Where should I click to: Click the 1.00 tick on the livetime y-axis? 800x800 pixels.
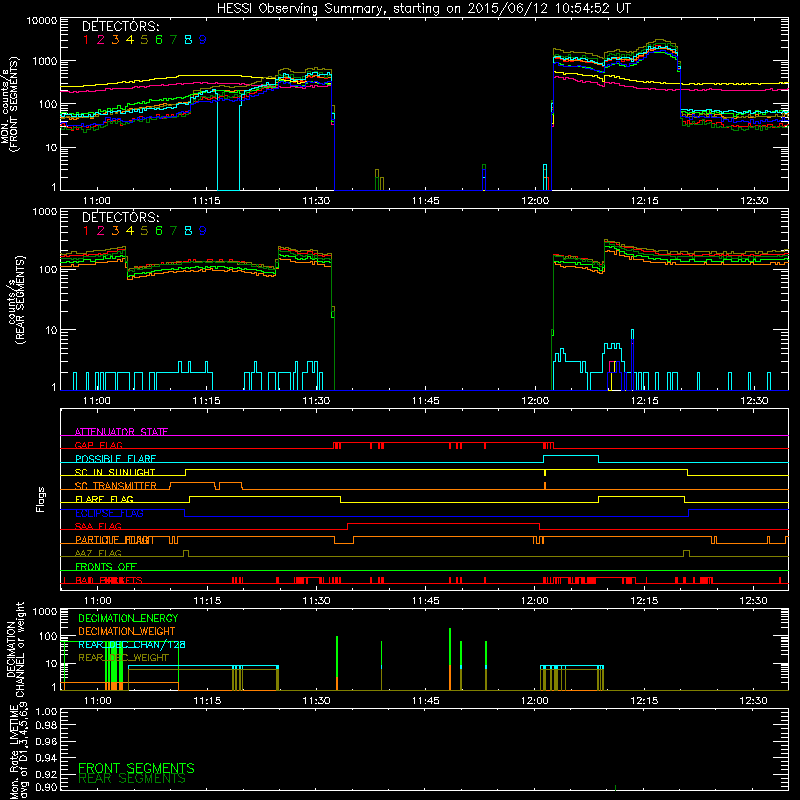46,711
